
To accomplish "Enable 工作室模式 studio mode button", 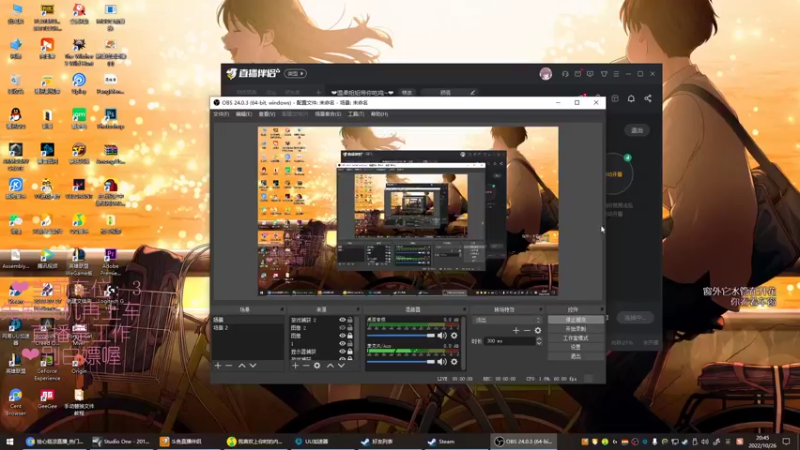I will (x=576, y=338).
